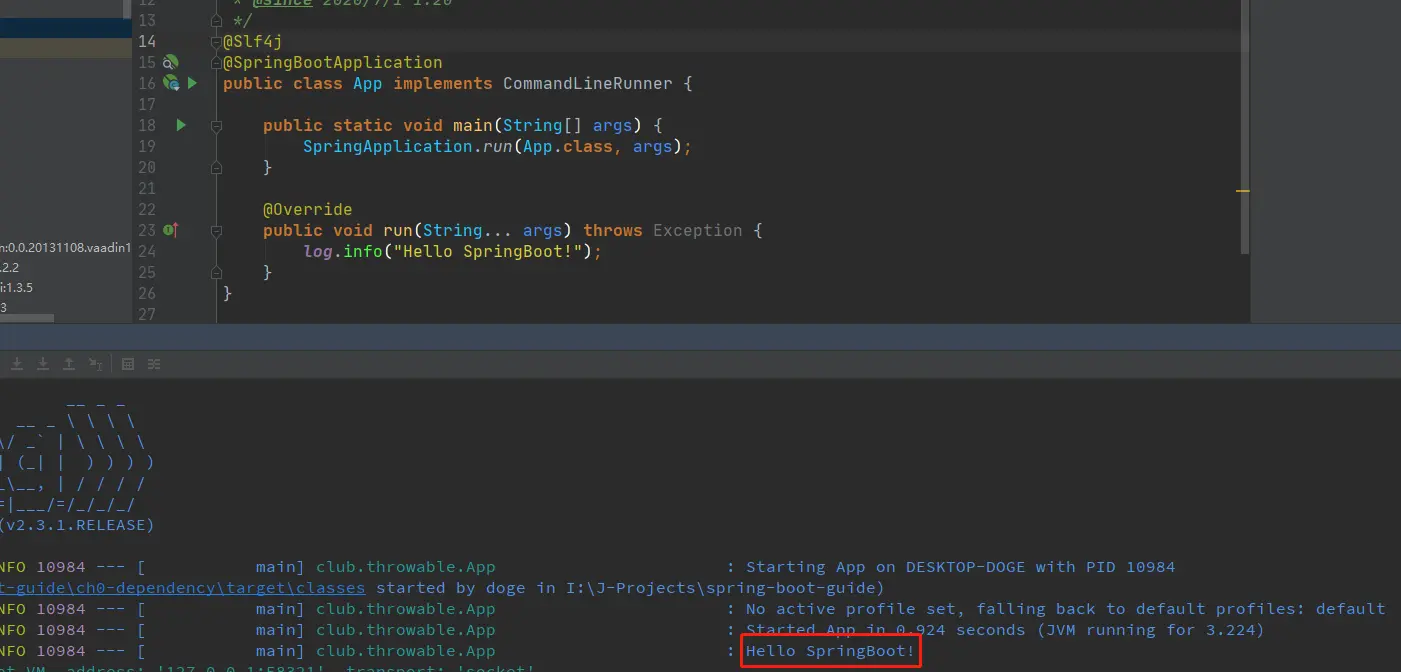Viewport: 1401px width, 672px height.
Task: Collapse the run method fold marker on line 23
Action: tap(216, 231)
